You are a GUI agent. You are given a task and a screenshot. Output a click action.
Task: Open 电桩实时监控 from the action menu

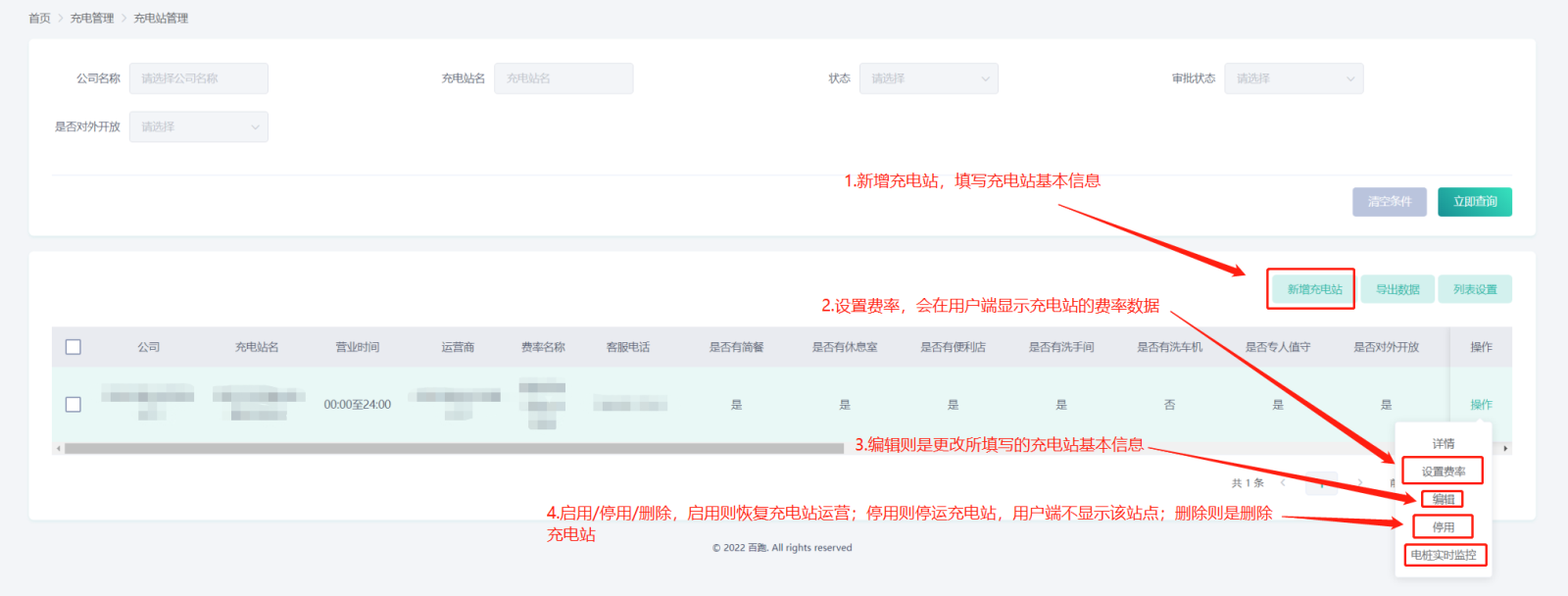1443,555
